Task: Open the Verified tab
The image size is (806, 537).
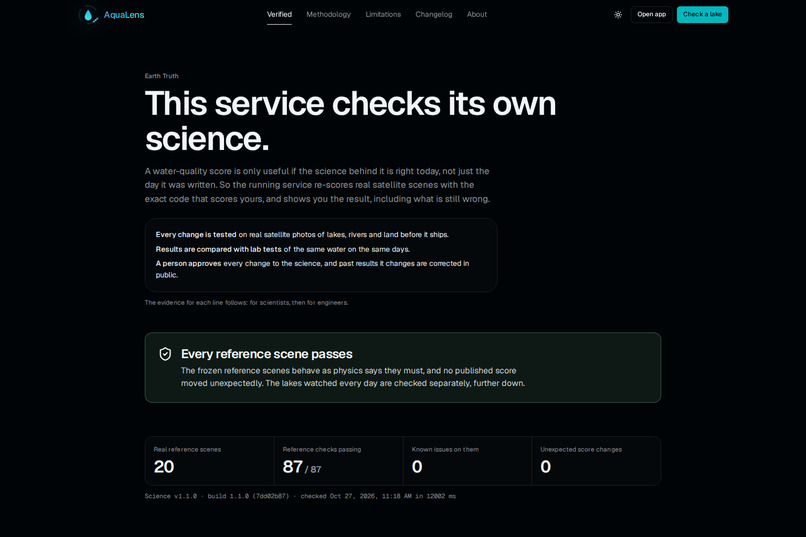Action: pyautogui.click(x=279, y=14)
